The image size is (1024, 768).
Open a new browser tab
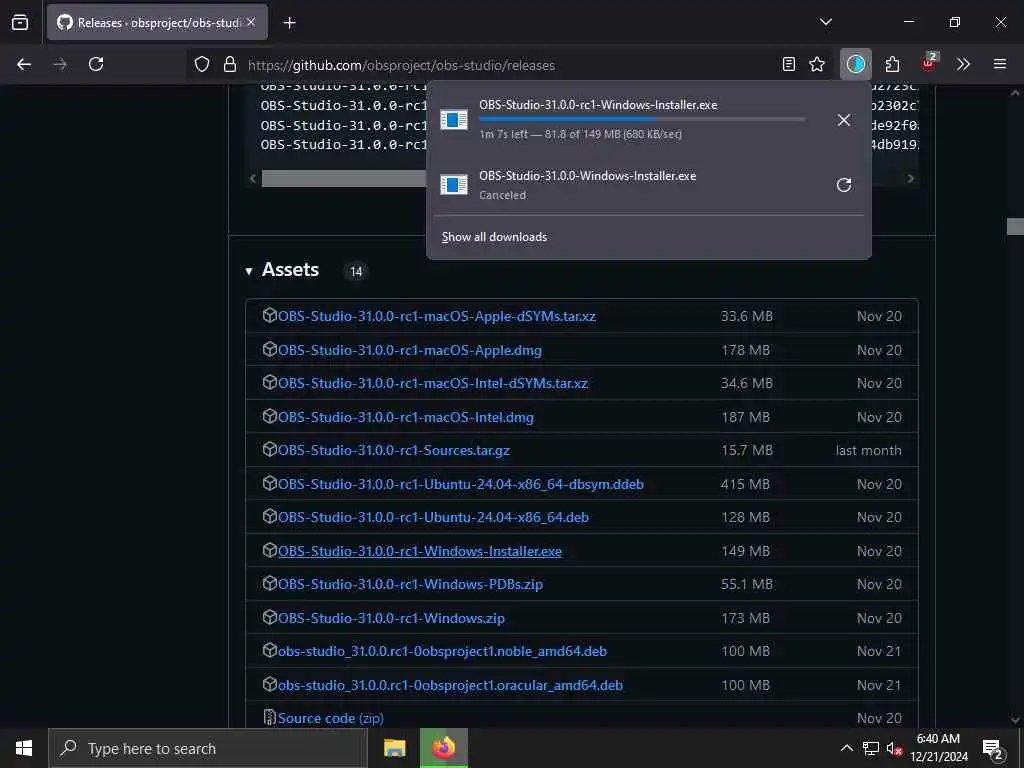point(289,23)
